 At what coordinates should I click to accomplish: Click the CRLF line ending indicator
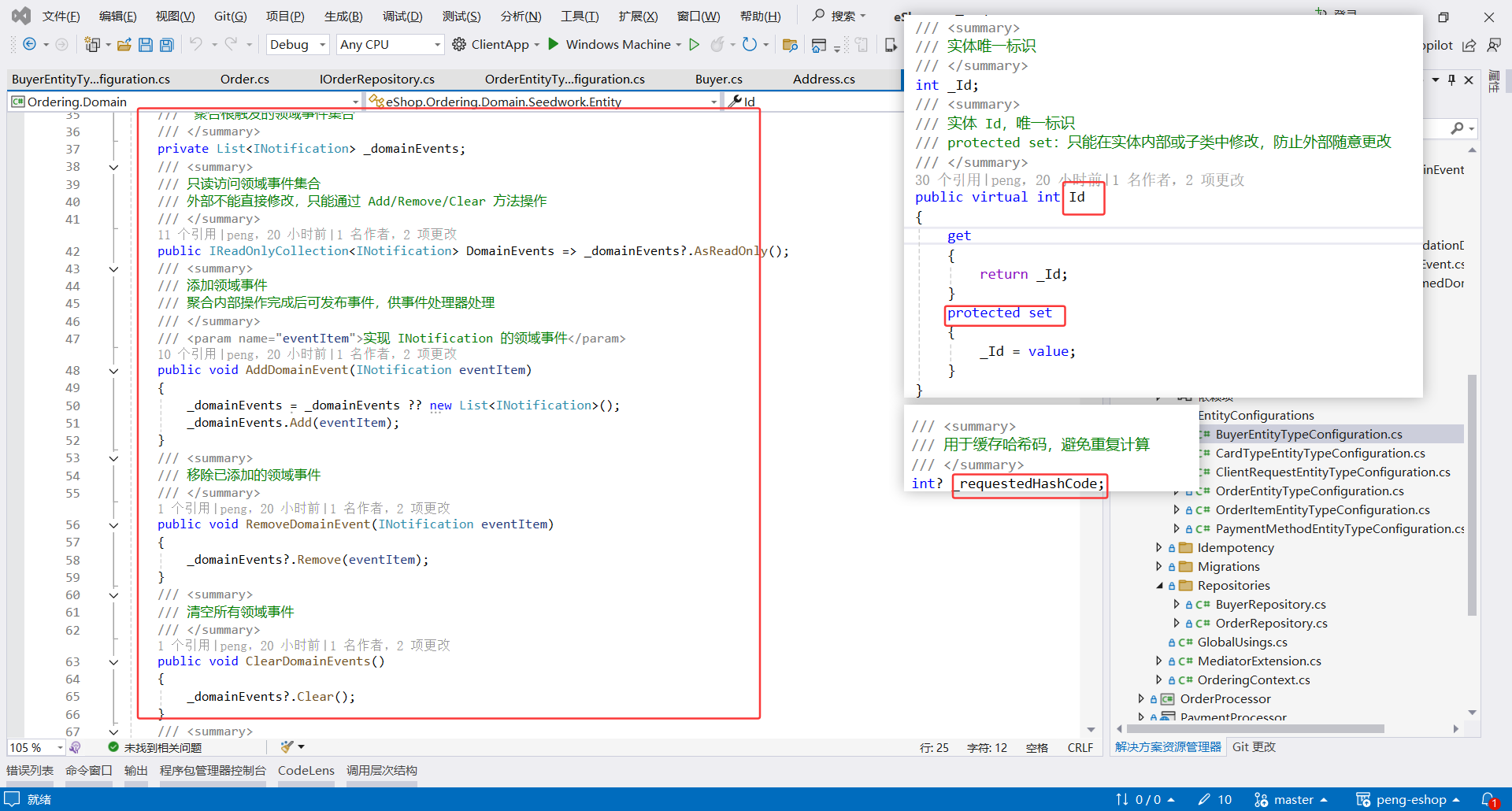(x=1080, y=747)
